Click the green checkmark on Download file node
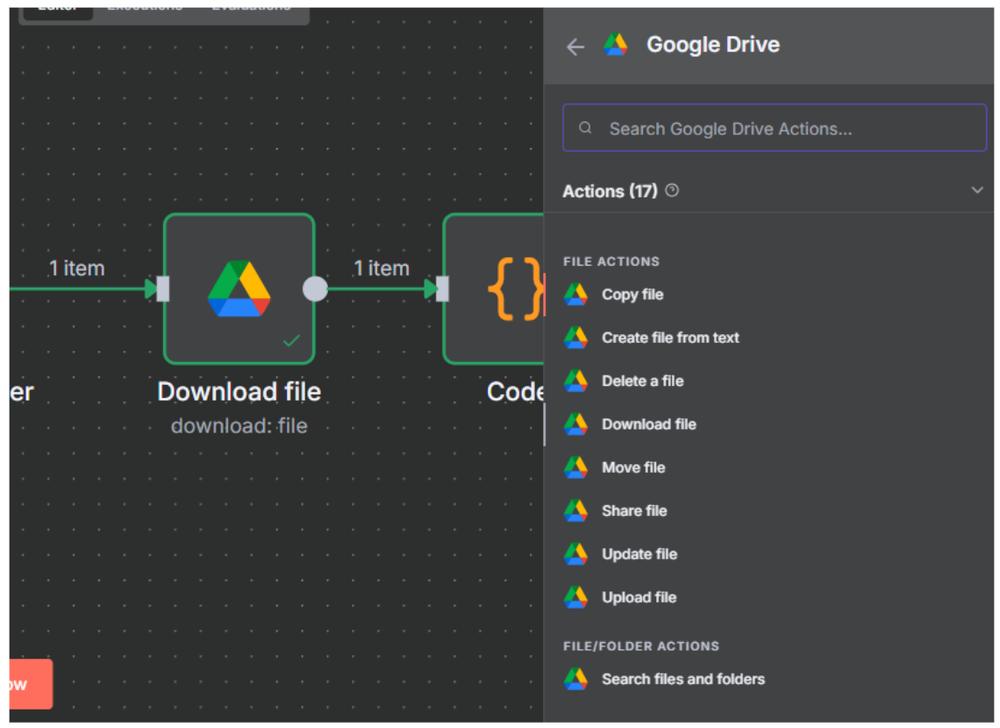This screenshot has height=728, width=1000. coord(292,339)
